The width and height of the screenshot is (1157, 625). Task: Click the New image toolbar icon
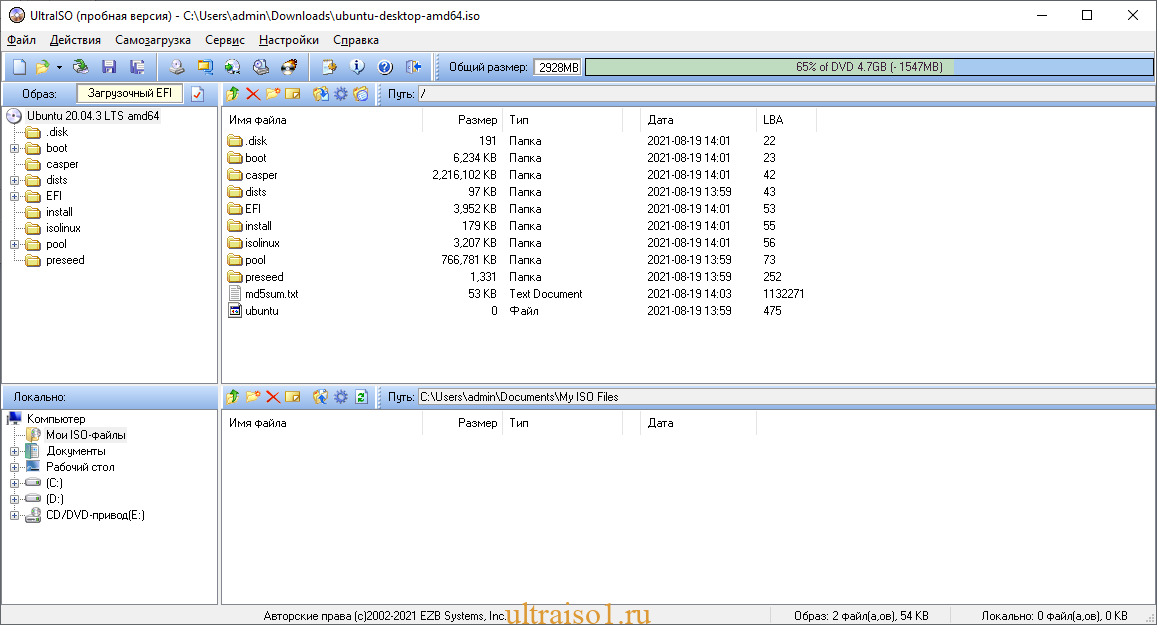pos(18,67)
